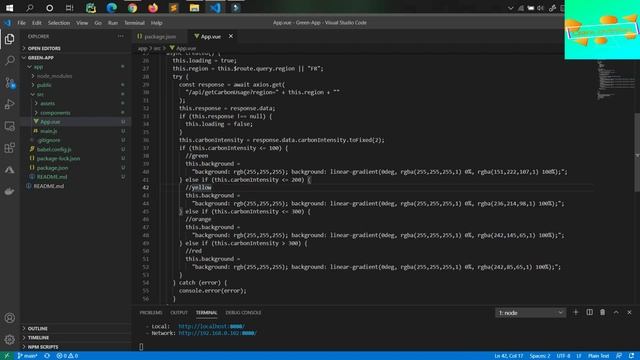Screen dimensions: 640x360
Task: Create a new terminal with plus icon
Action: [x=576, y=312]
